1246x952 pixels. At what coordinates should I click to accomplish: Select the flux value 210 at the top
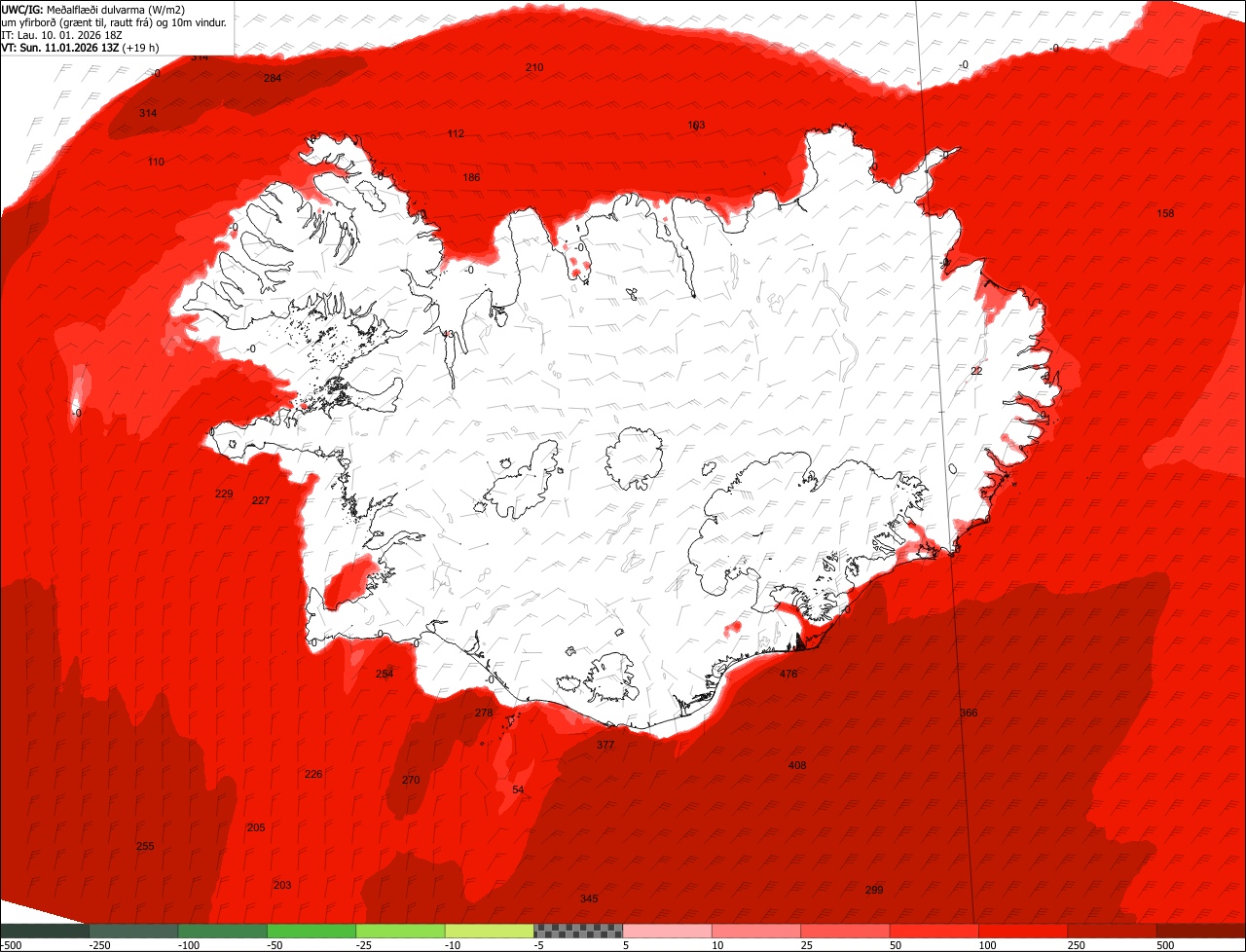click(x=534, y=67)
